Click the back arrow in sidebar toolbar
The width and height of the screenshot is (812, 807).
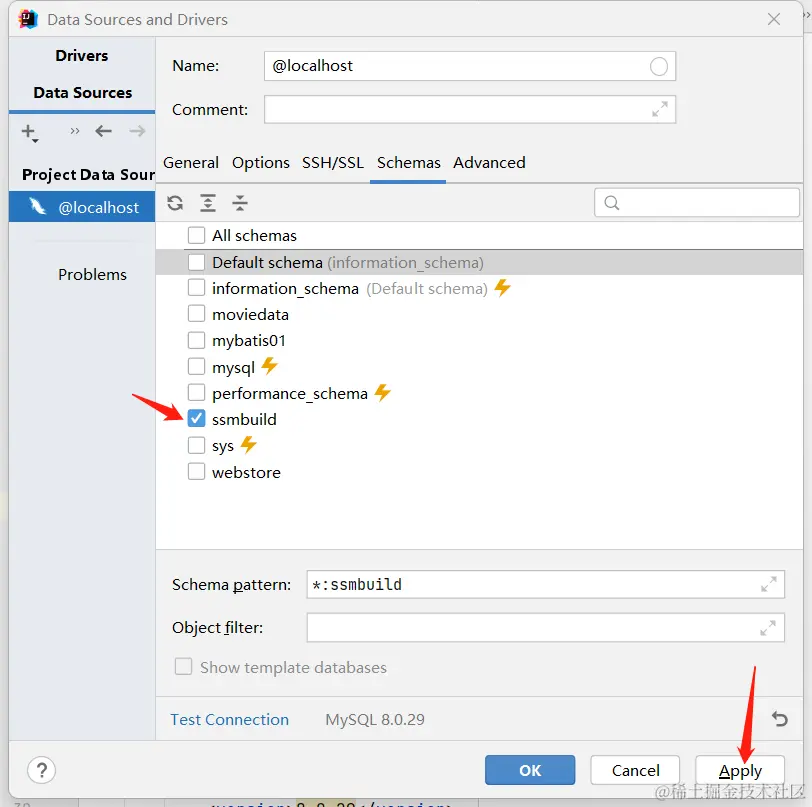coord(104,131)
